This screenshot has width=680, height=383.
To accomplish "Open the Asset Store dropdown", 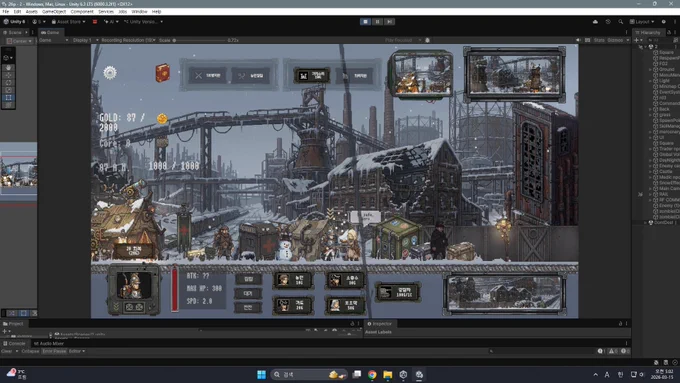I will click(69, 22).
